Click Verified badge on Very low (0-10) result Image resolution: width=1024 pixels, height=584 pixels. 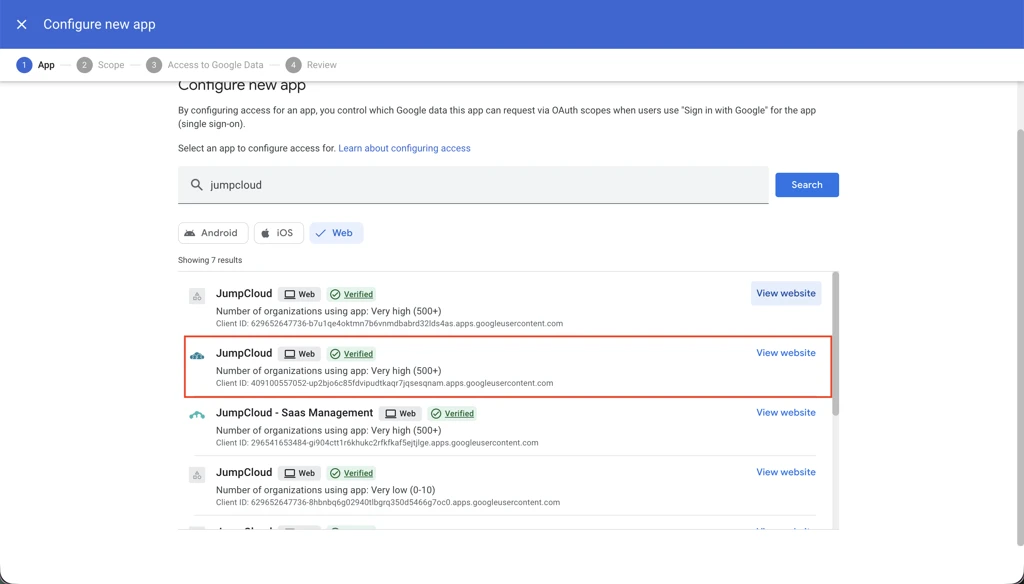(351, 473)
